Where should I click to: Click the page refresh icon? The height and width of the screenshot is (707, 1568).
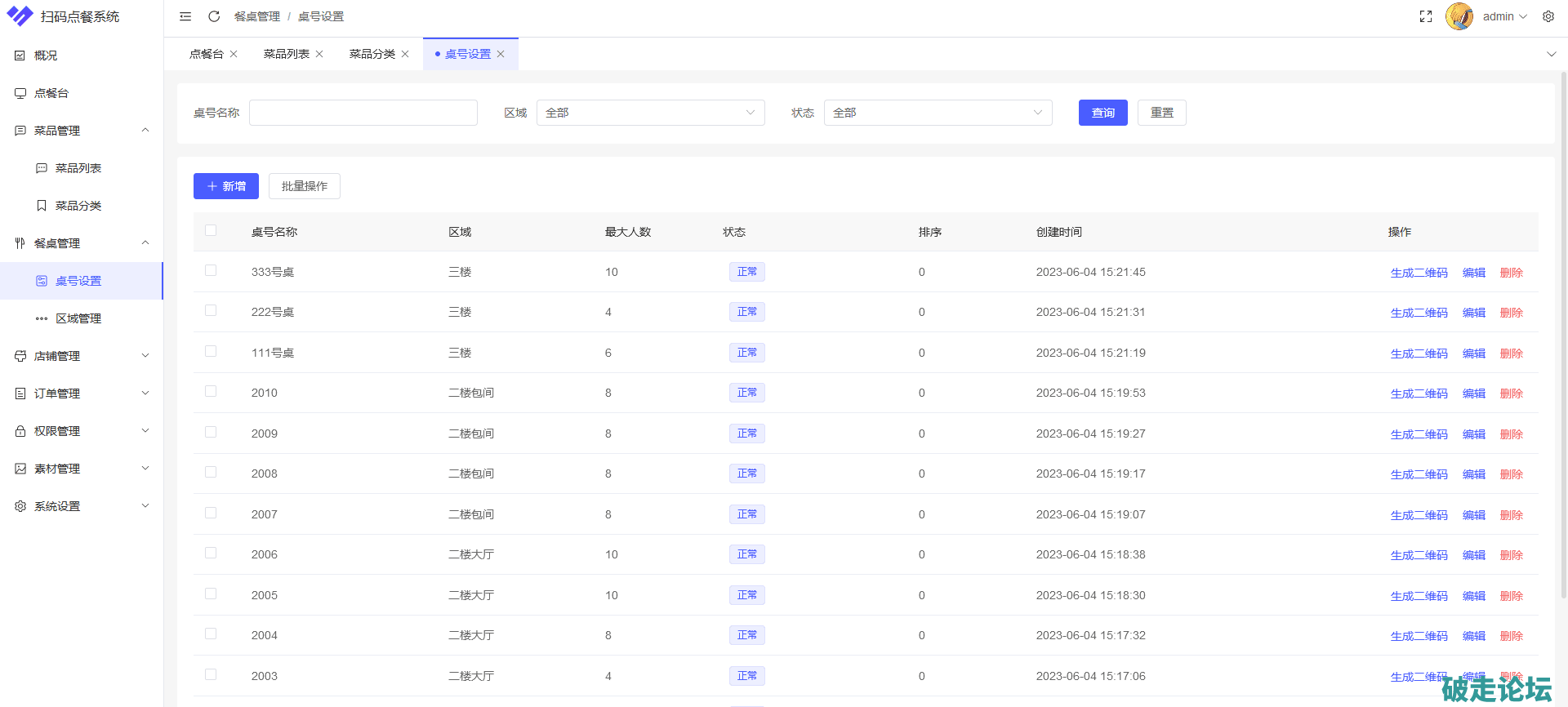(x=214, y=16)
